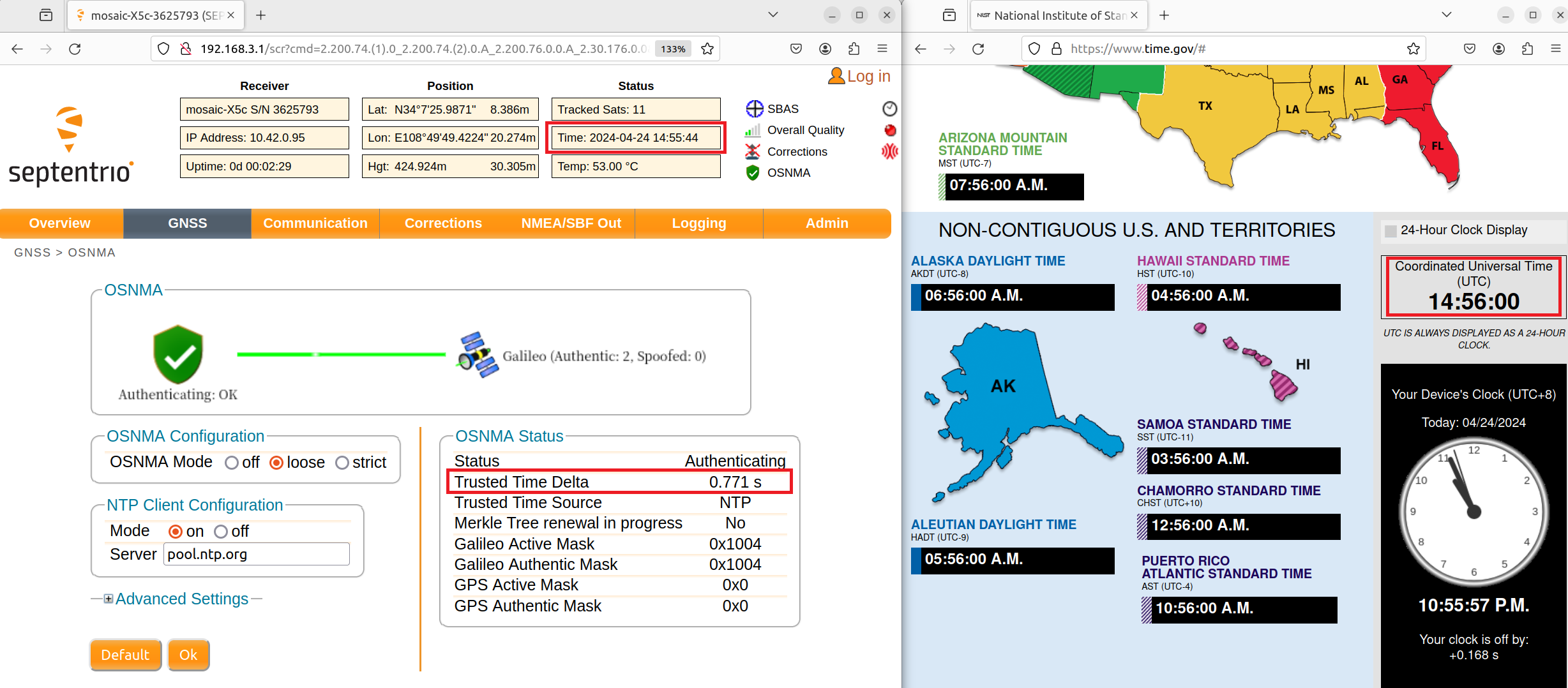Open Firefox extensions in the left browser
Screen dimensions: 1568x688
click(854, 49)
